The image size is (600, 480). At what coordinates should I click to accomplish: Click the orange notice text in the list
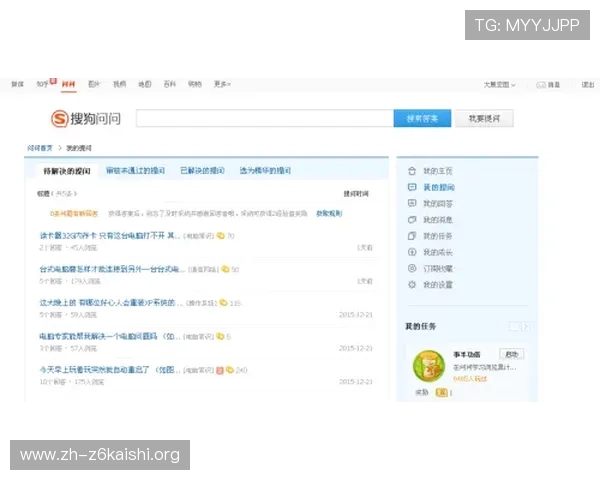pyautogui.click(x=74, y=213)
